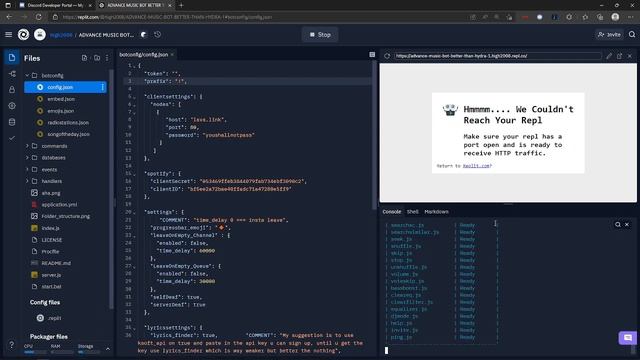Open the Unit tests checkmark sidebar icon
640x360 pixels.
point(12,138)
